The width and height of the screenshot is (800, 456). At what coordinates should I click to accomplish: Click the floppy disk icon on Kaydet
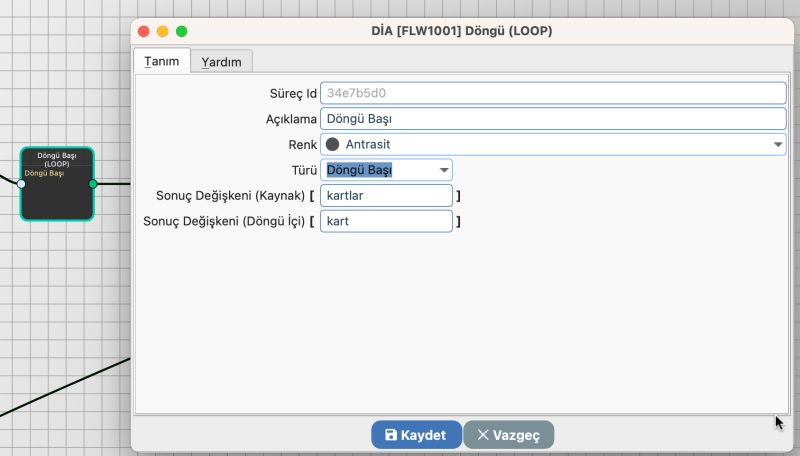coord(391,435)
